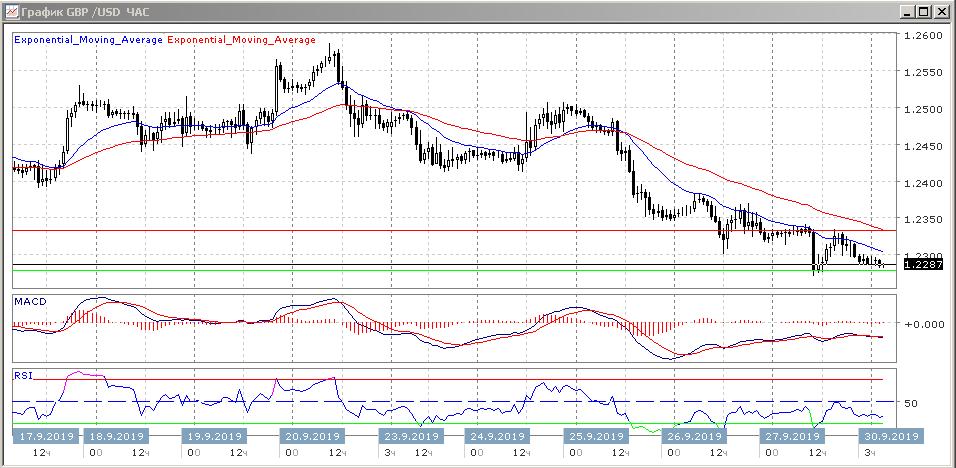Screen dimensions: 956x468
Task: Click the RSI indicator label
Action: pyautogui.click(x=22, y=375)
